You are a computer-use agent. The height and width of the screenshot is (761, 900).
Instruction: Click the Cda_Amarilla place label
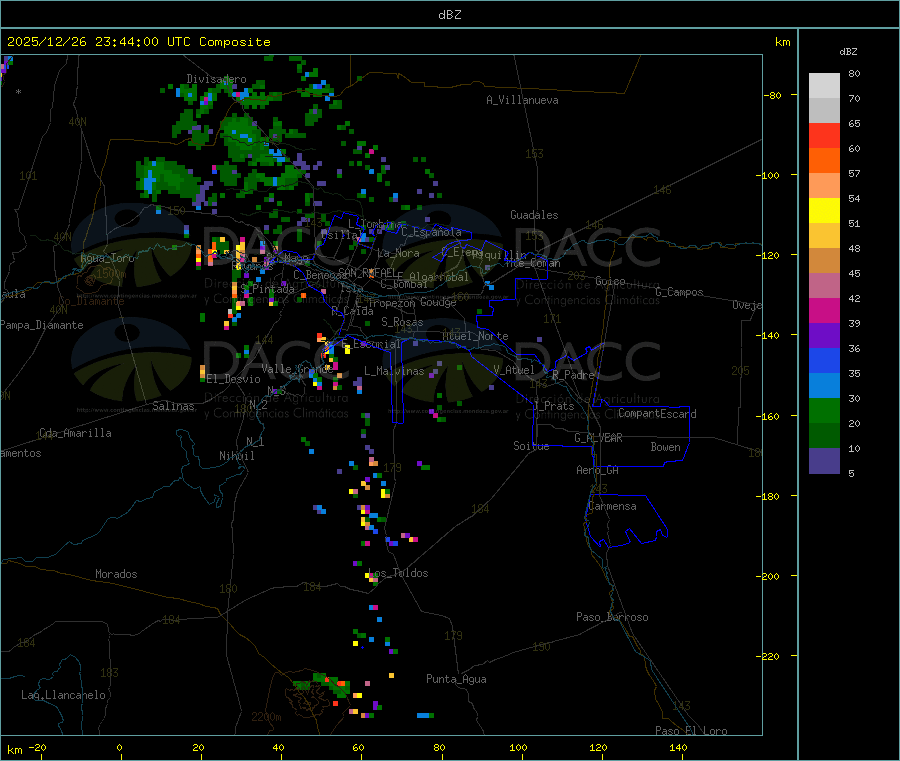[75, 433]
